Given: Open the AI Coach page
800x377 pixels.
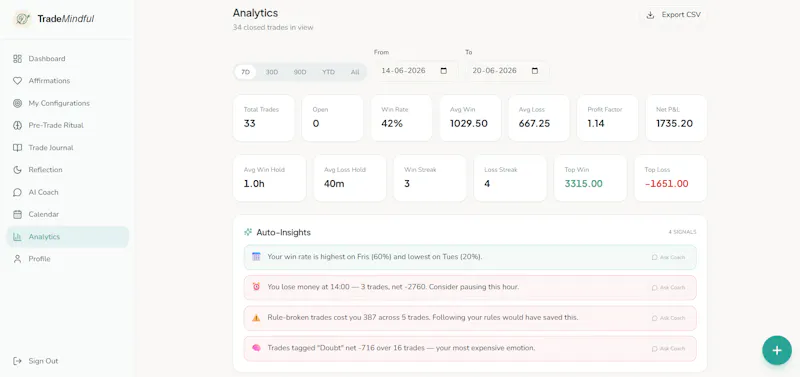Looking at the screenshot, I should click(67, 192).
